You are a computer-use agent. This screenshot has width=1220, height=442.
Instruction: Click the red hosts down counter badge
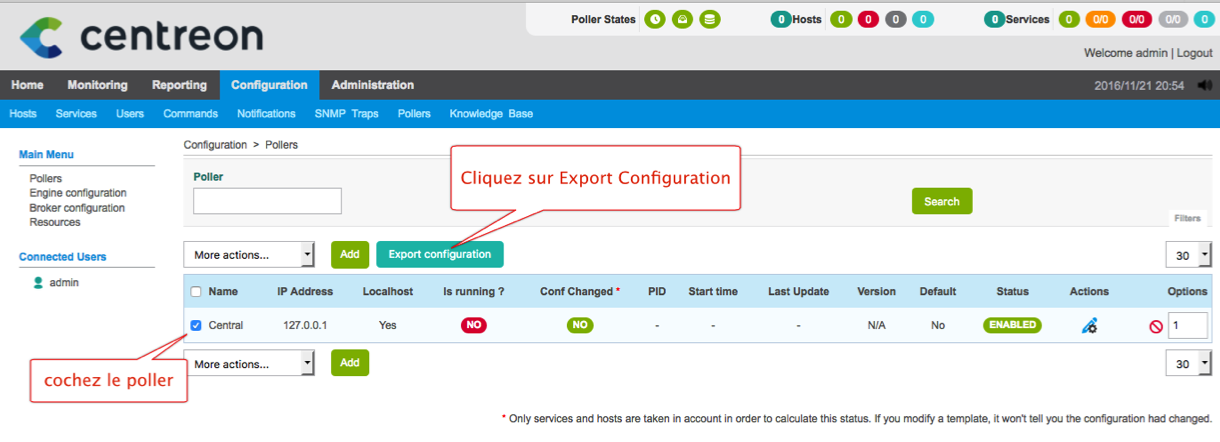pyautogui.click(x=868, y=19)
